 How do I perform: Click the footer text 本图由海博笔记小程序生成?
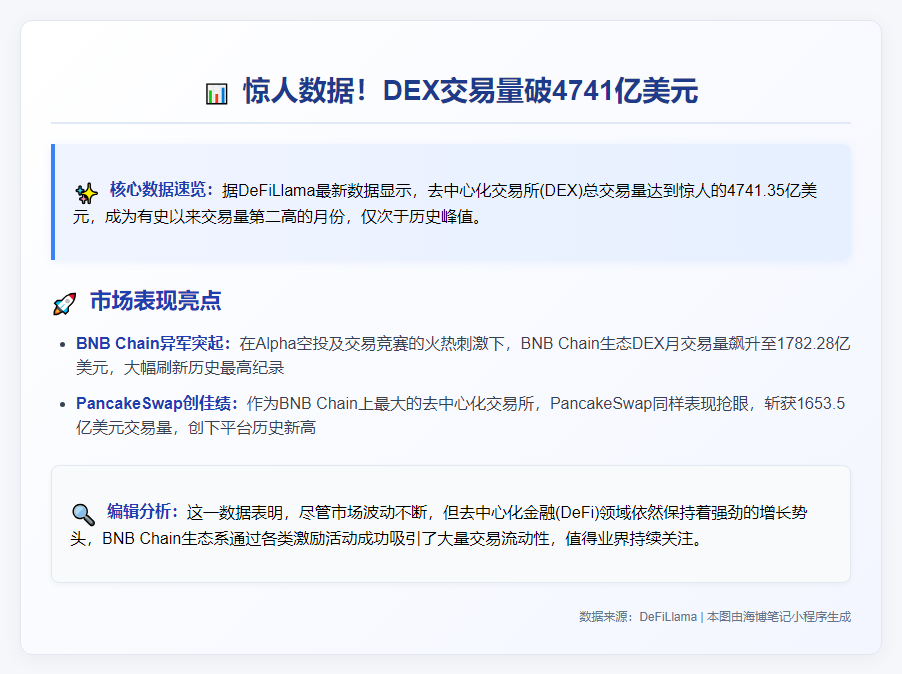pos(779,617)
